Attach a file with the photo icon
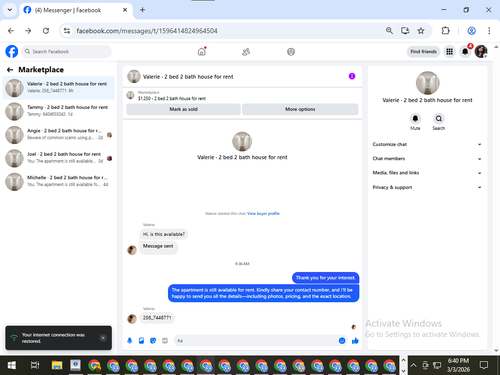Viewport: 500px width, 375px height. [141, 341]
